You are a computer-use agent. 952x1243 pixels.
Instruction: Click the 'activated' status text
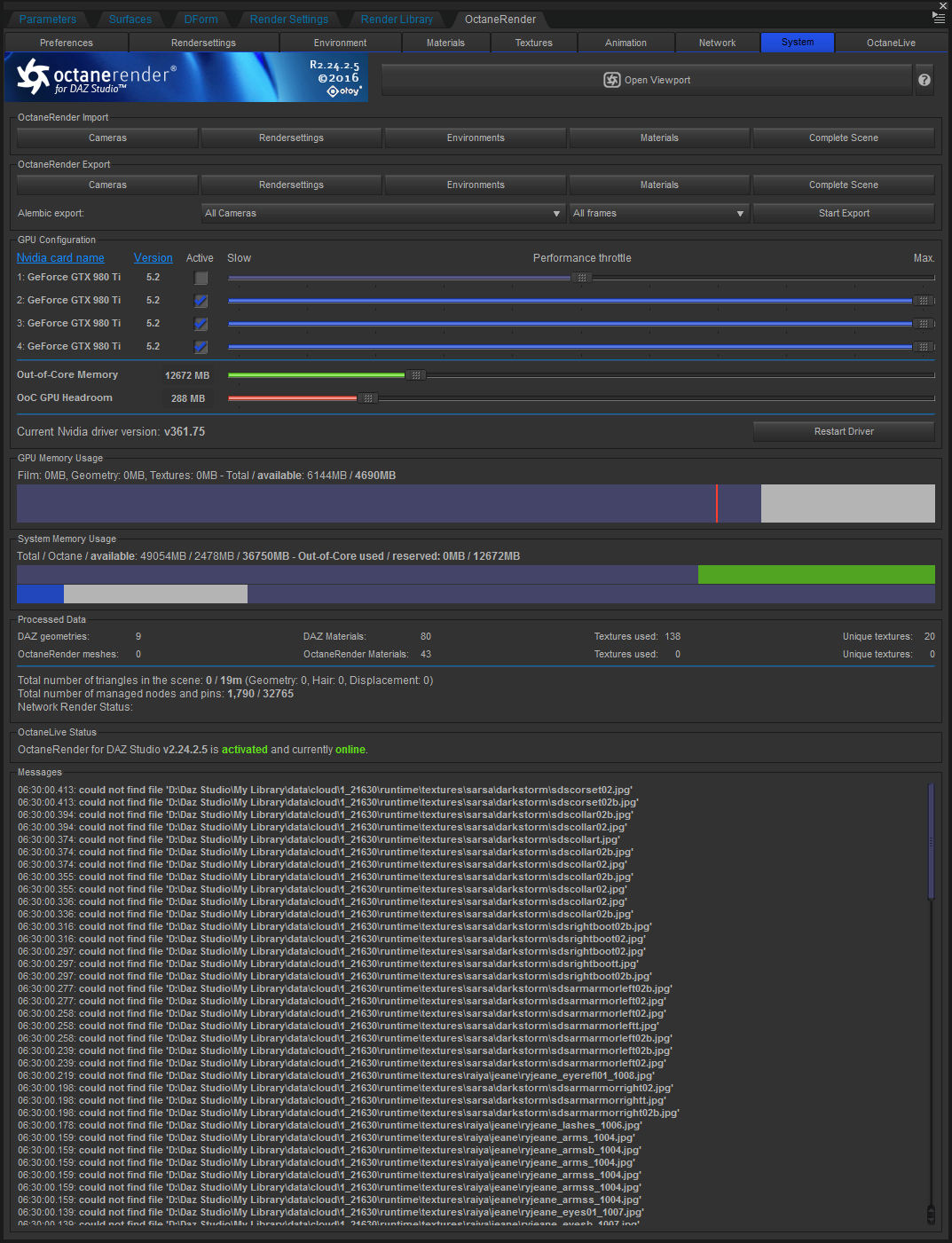pyautogui.click(x=245, y=750)
